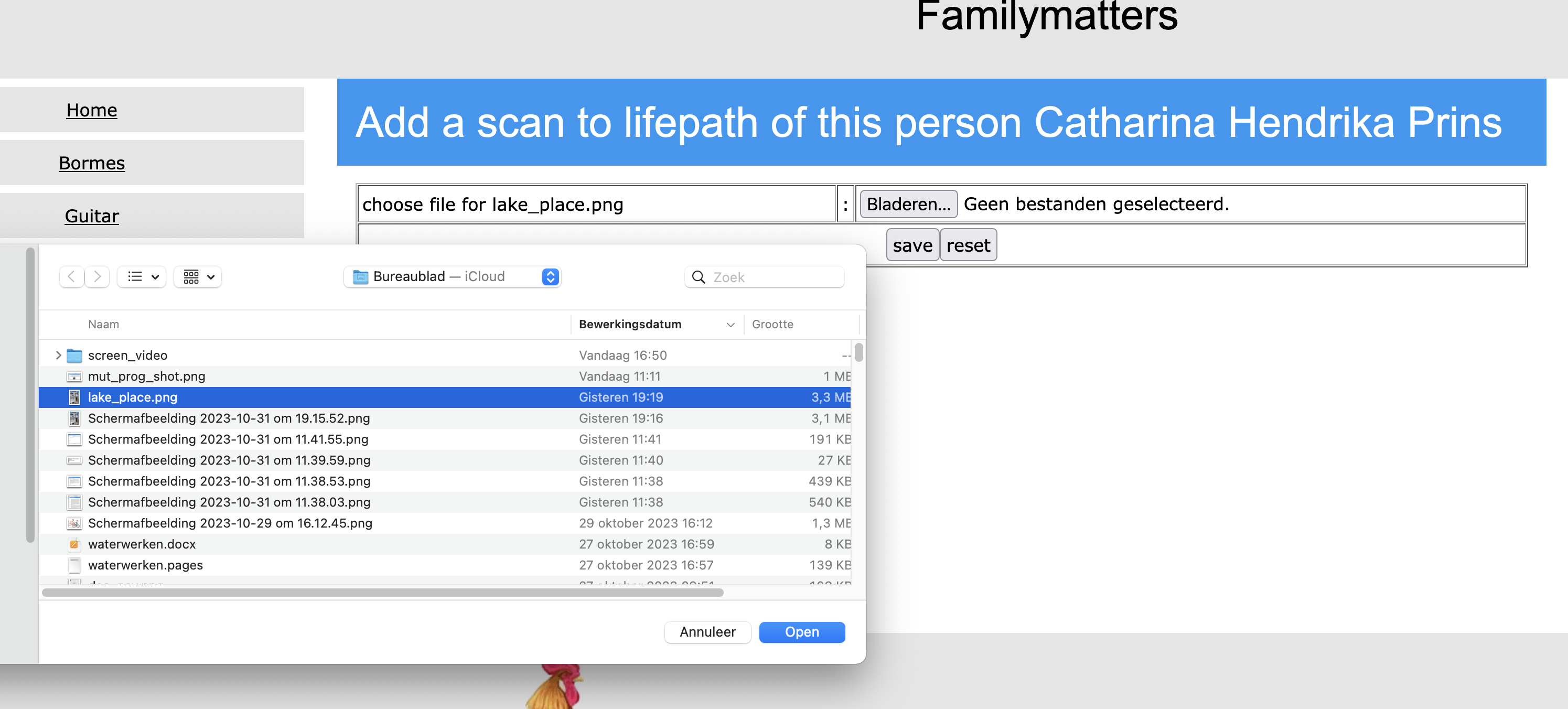Click the waterwerken.pages file icon

pos(74,565)
